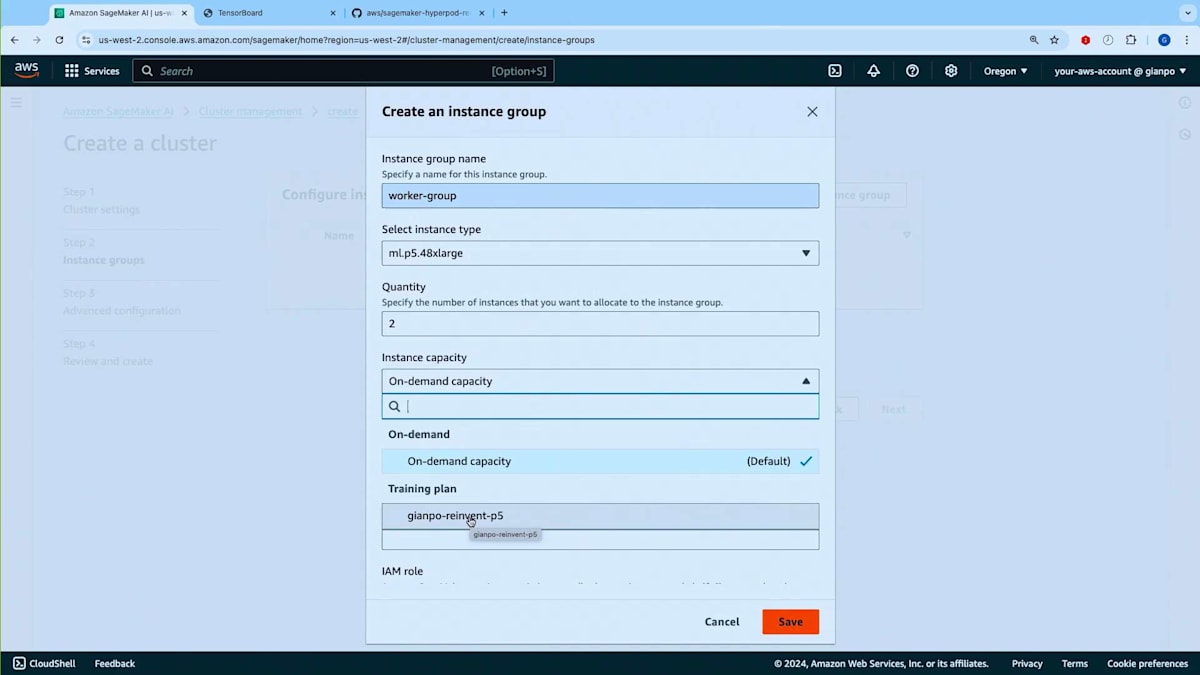Close the Create an instance group dialog
The height and width of the screenshot is (675, 1200).
coord(812,112)
